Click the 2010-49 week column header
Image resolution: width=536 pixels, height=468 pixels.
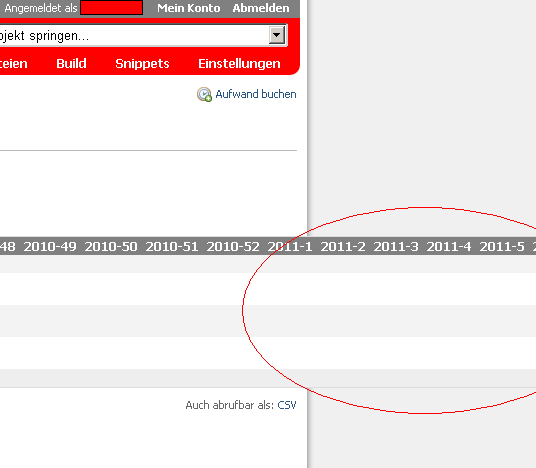50,246
